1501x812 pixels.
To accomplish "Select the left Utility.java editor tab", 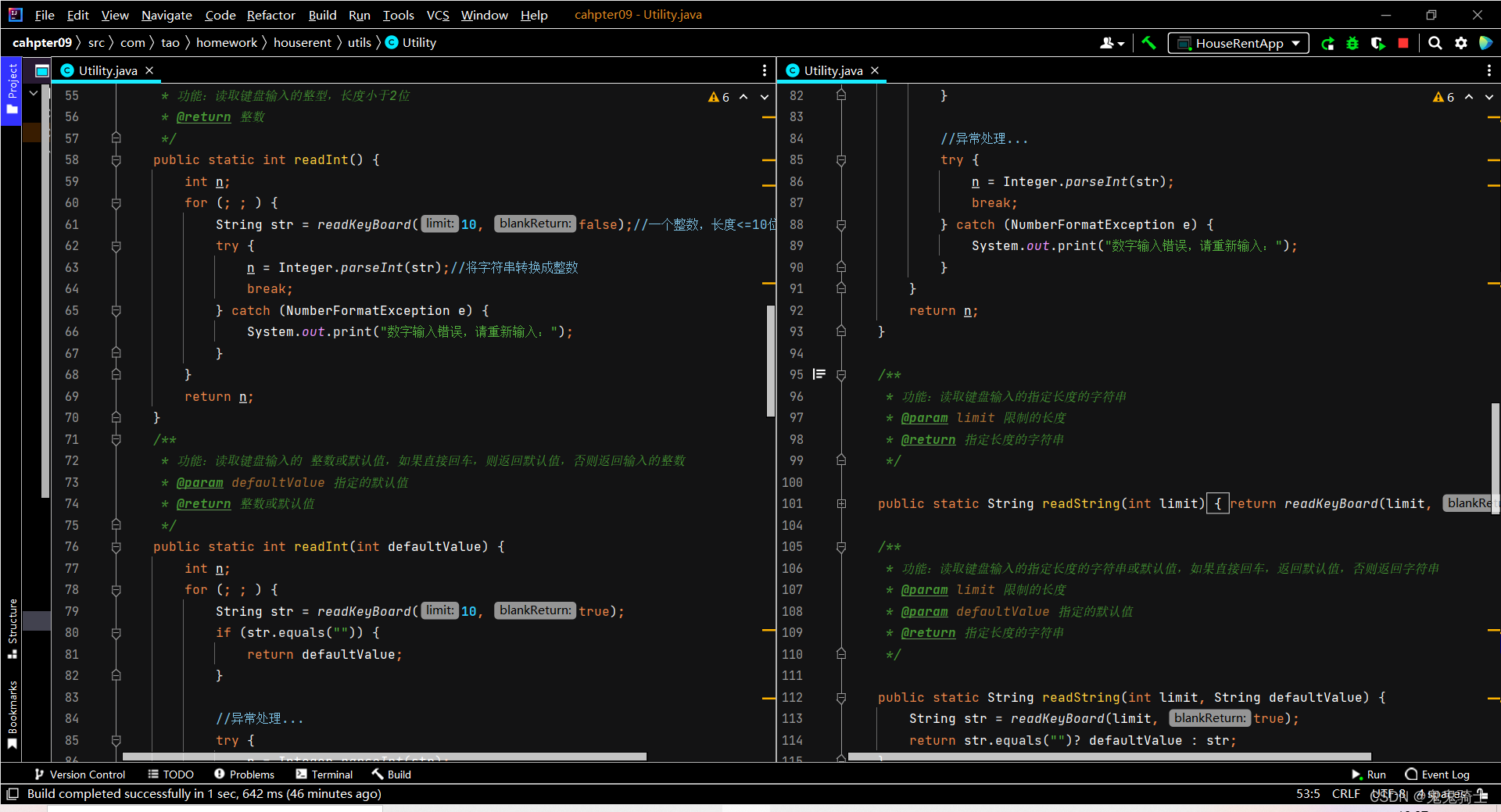I will [108, 70].
